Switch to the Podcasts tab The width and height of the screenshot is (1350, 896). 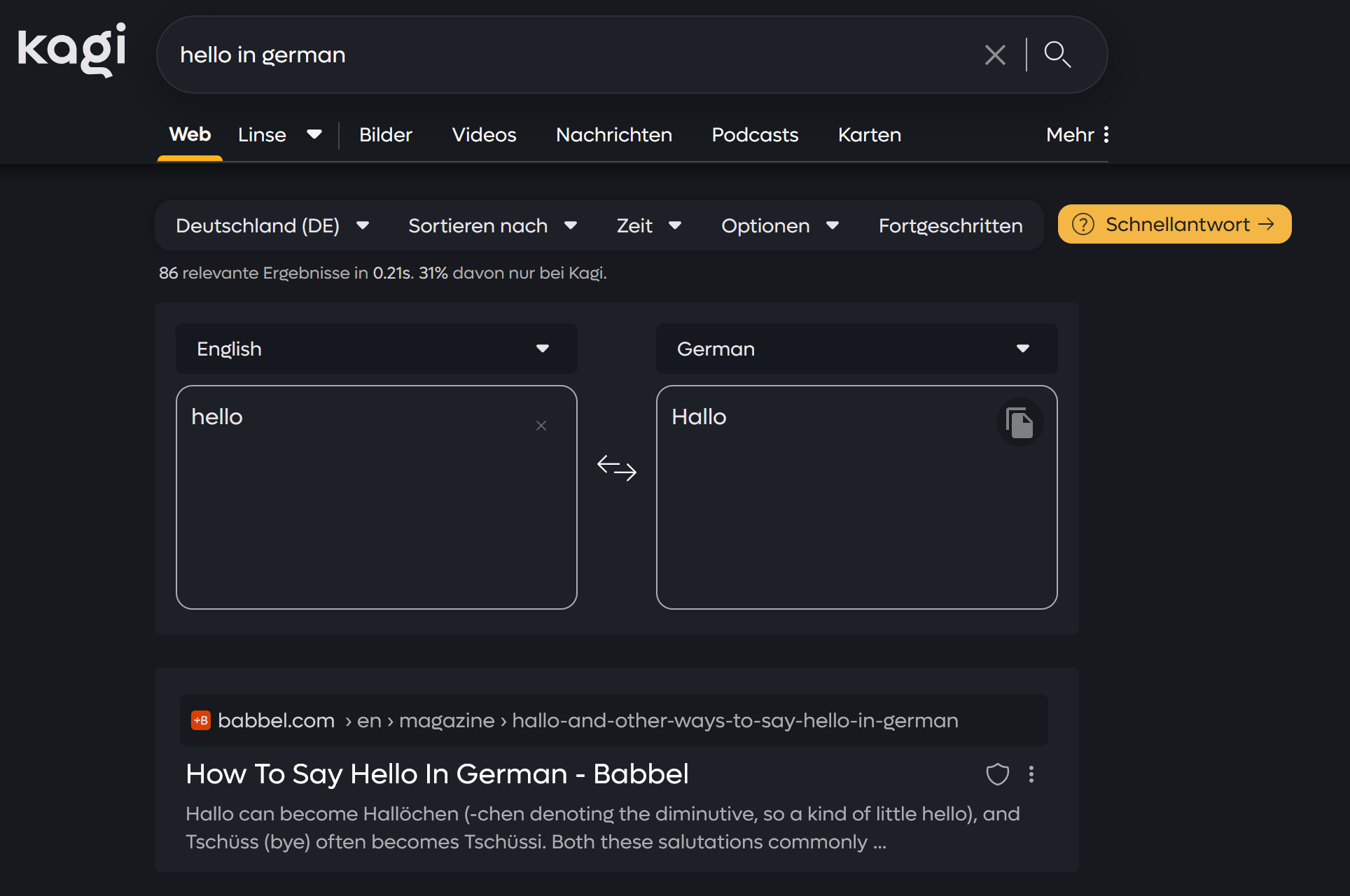755,134
